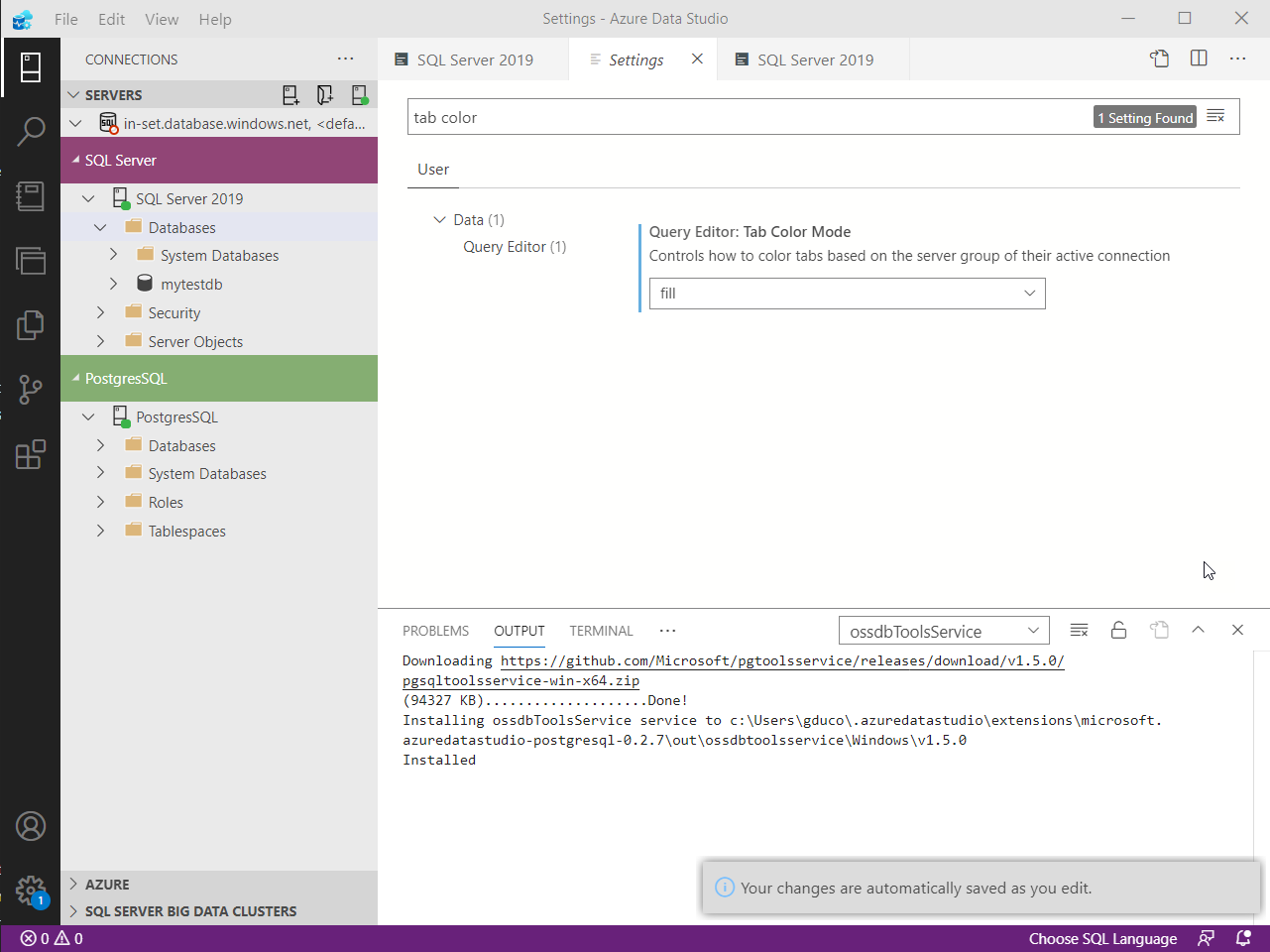Viewport: 1270px width, 952px height.
Task: Close the Settings tab
Action: 698,59
